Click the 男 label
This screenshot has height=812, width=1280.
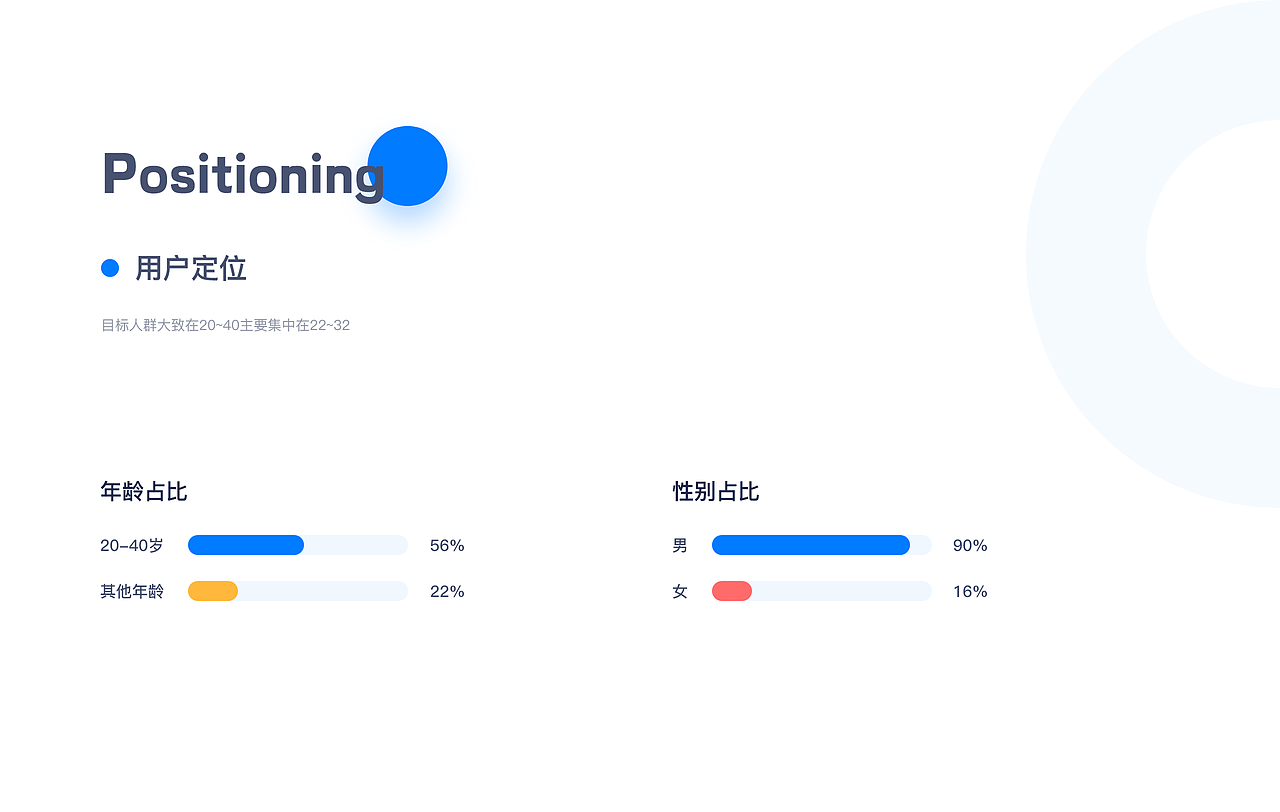(680, 546)
